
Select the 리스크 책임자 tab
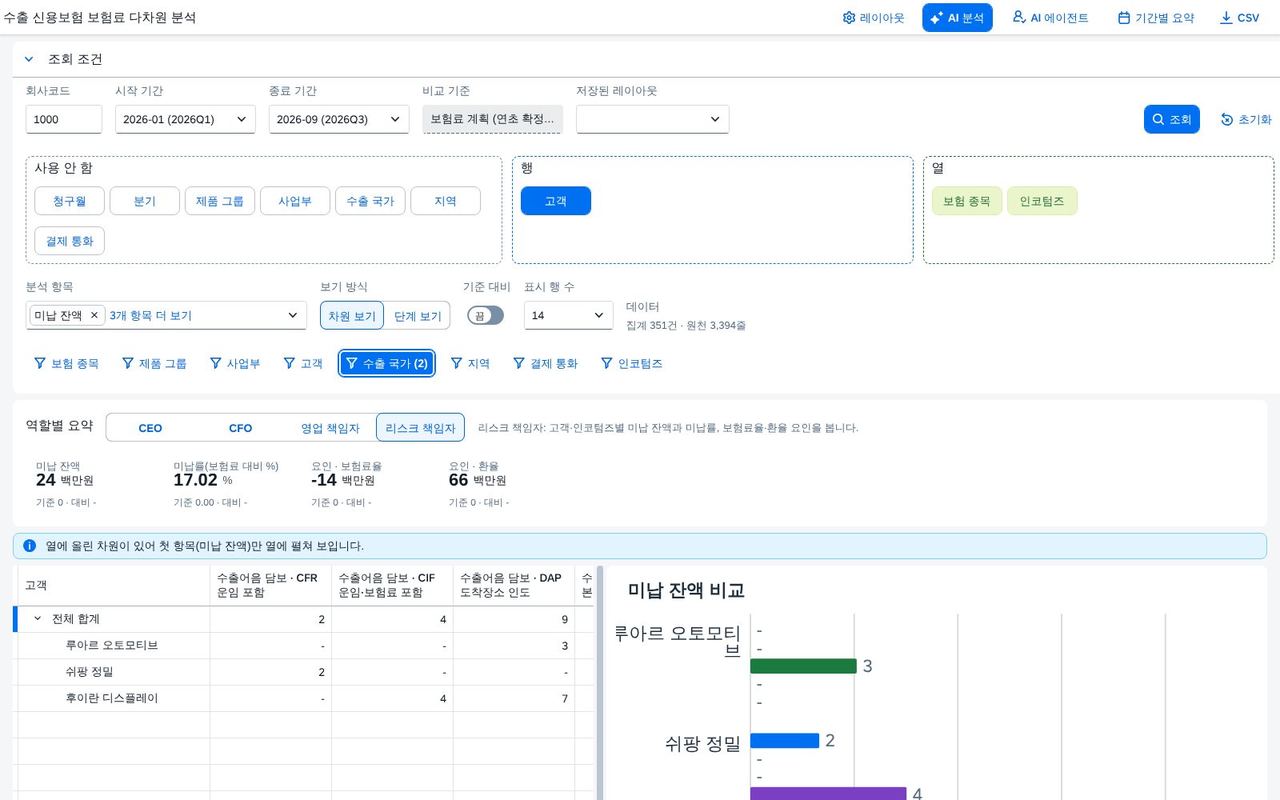(420, 428)
